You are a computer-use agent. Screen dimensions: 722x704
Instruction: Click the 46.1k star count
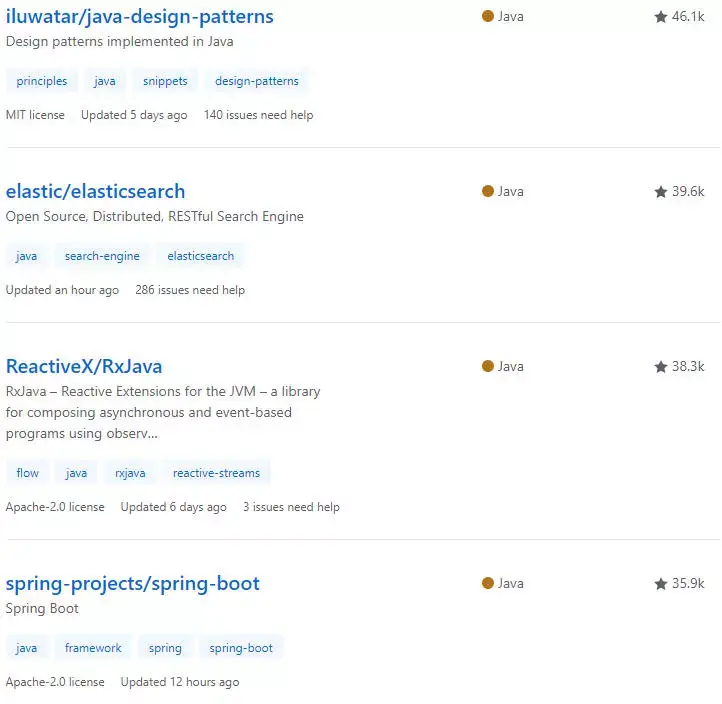[x=688, y=17]
